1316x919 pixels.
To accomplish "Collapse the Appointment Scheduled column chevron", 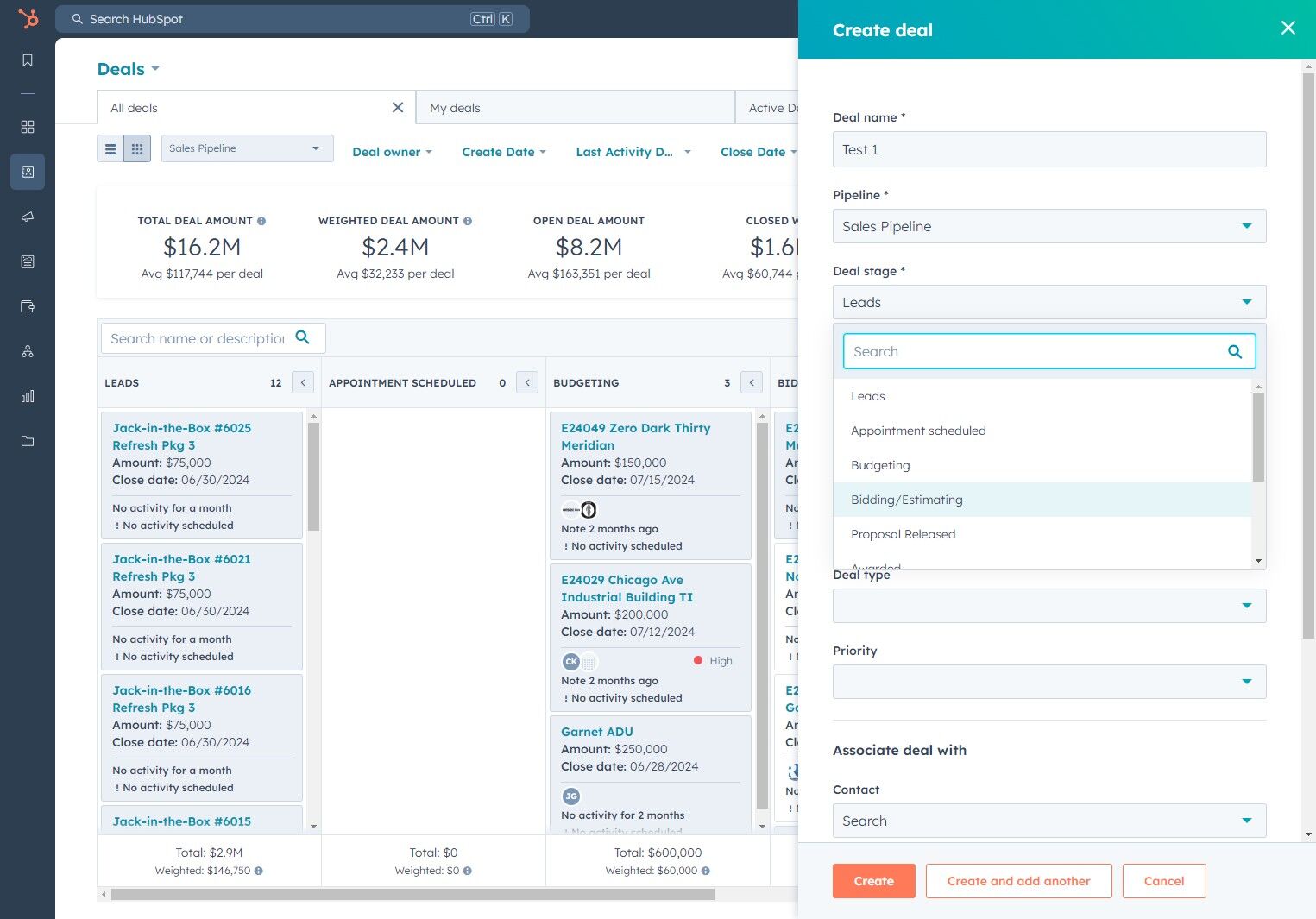I will [527, 382].
